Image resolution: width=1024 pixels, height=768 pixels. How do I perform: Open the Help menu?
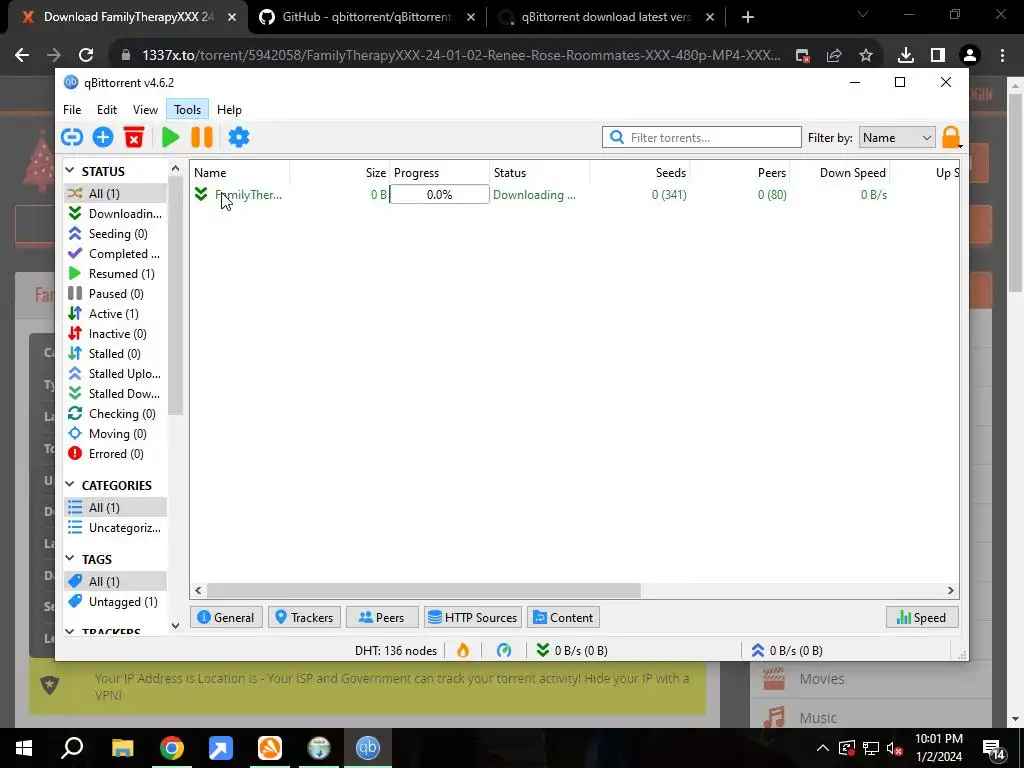[x=229, y=110]
